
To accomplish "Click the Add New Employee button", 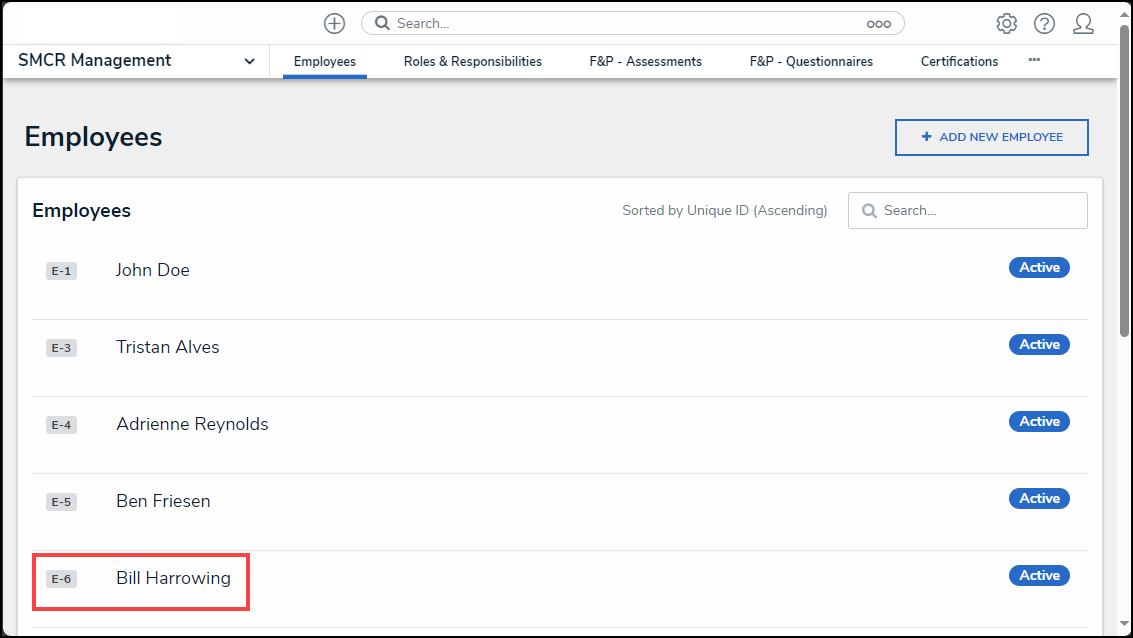I will tap(991, 137).
